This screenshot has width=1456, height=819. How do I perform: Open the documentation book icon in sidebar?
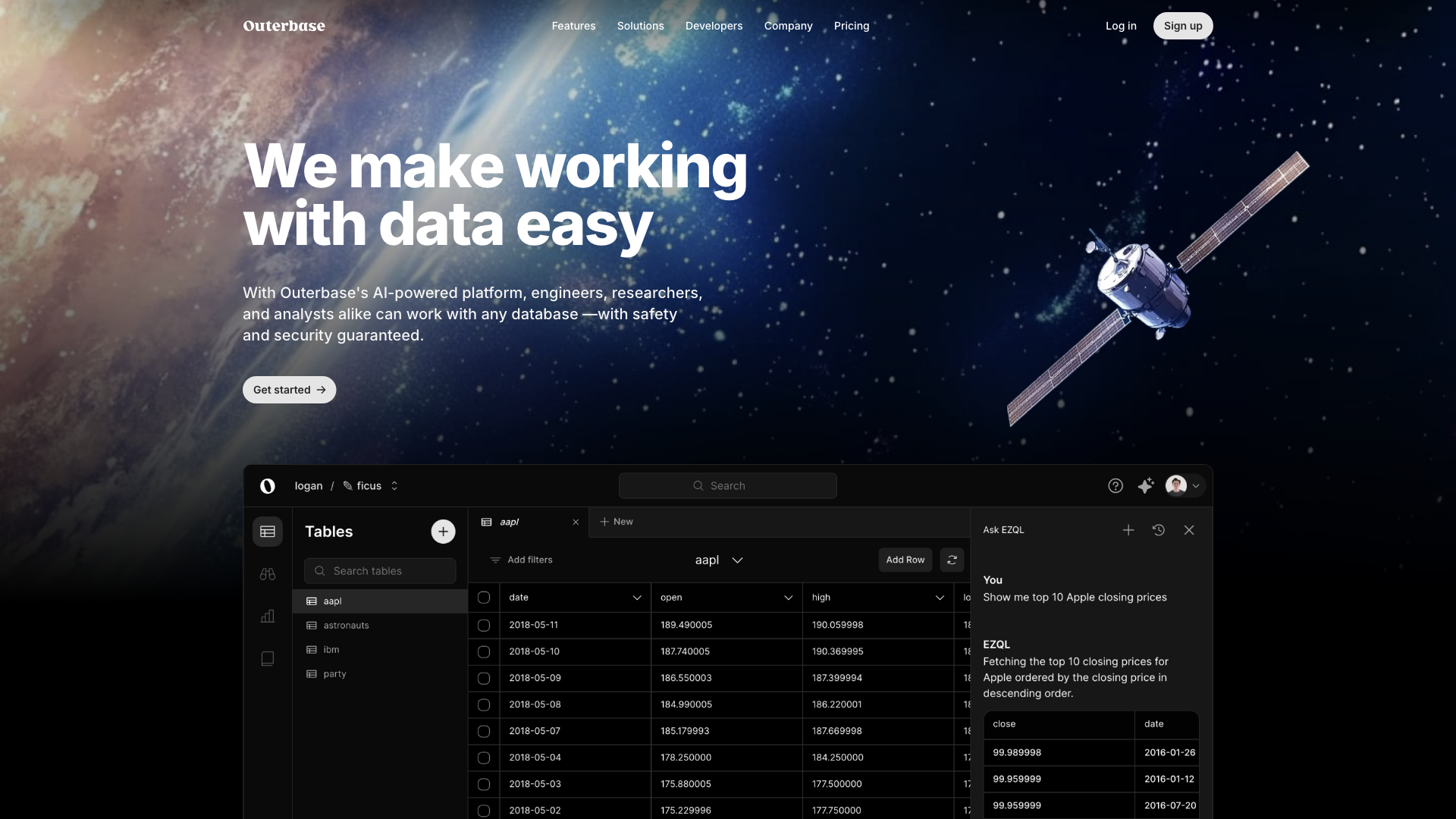point(268,659)
